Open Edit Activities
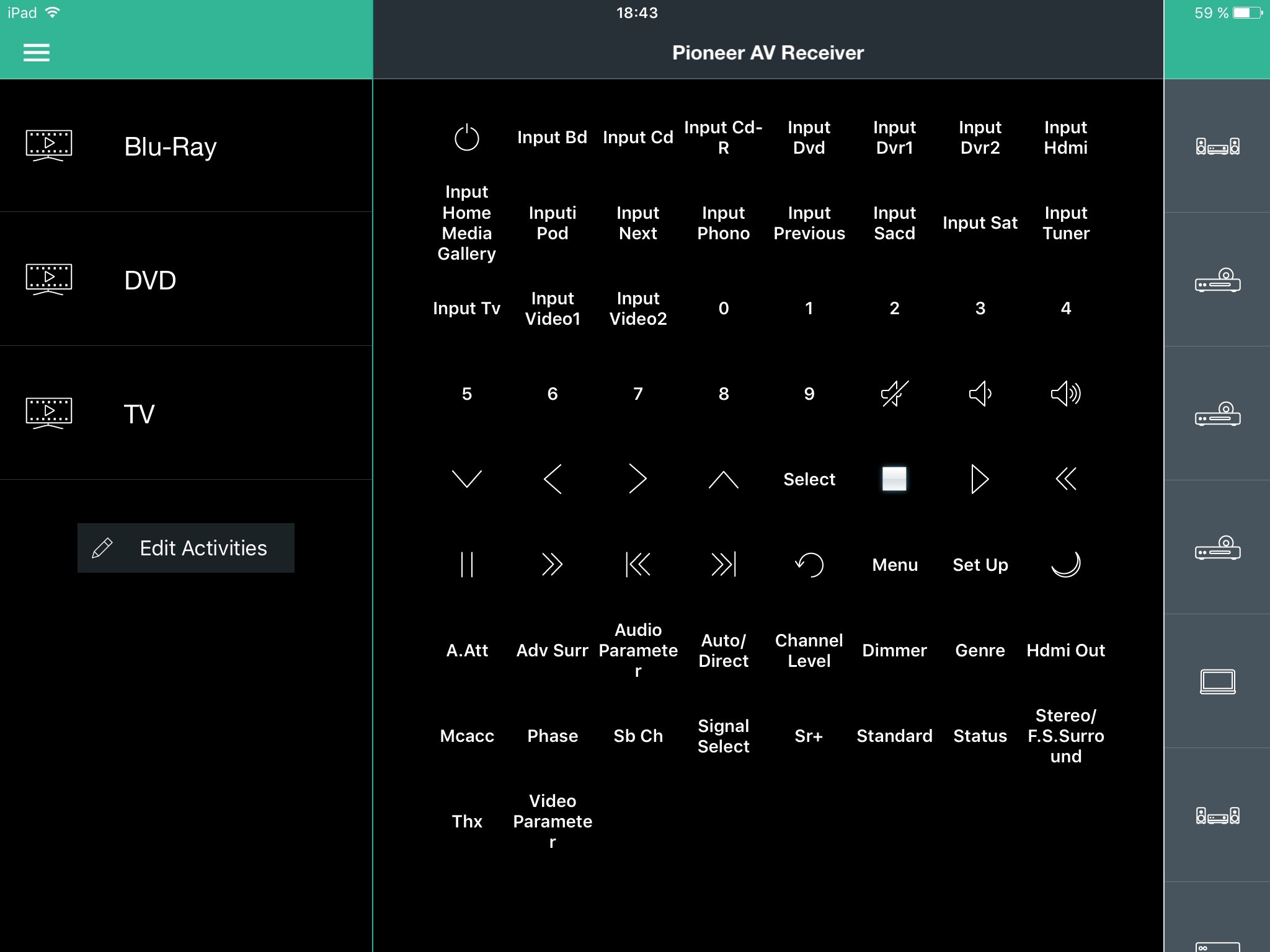 pos(186,548)
